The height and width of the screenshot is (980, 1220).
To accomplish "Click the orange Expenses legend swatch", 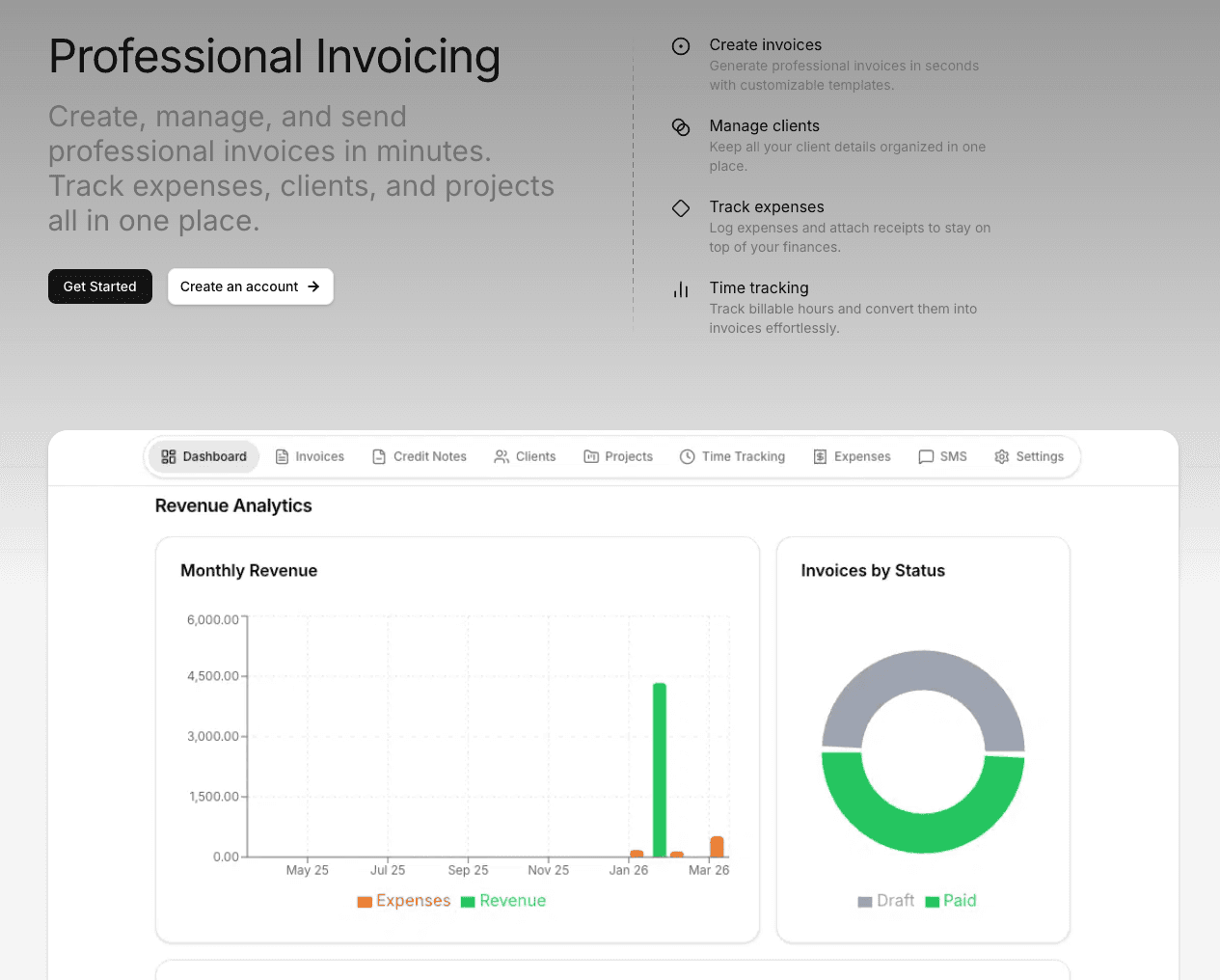I will click(x=365, y=902).
